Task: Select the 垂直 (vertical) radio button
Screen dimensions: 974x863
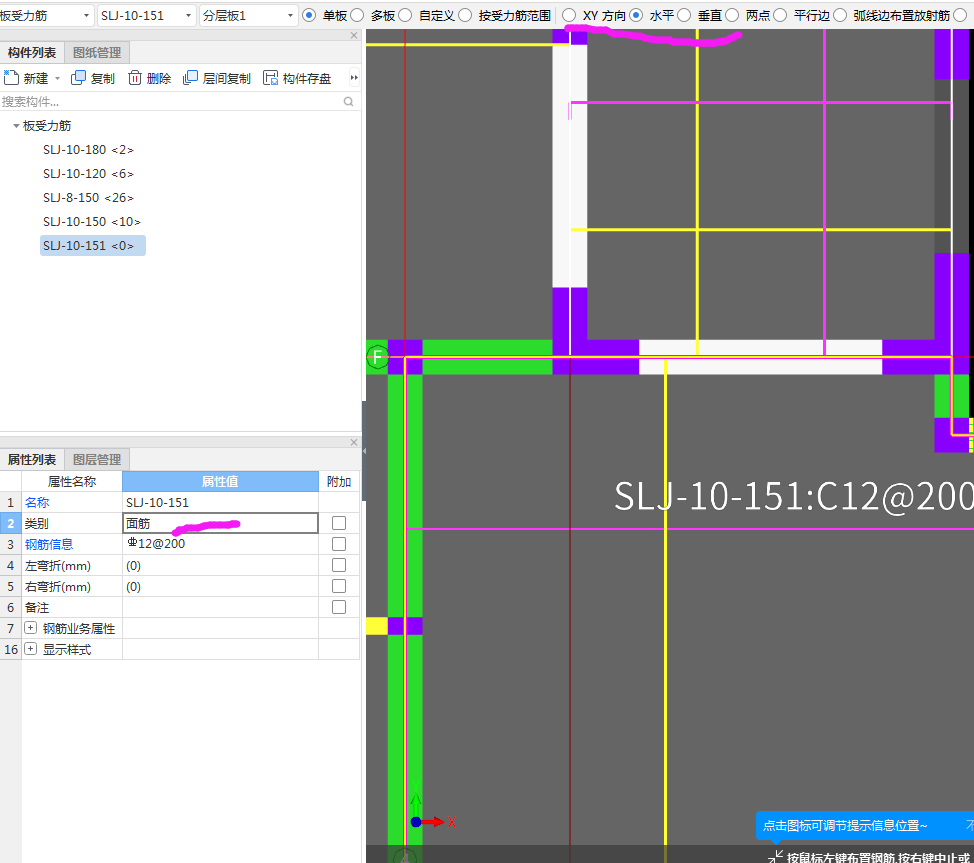Action: [684, 15]
